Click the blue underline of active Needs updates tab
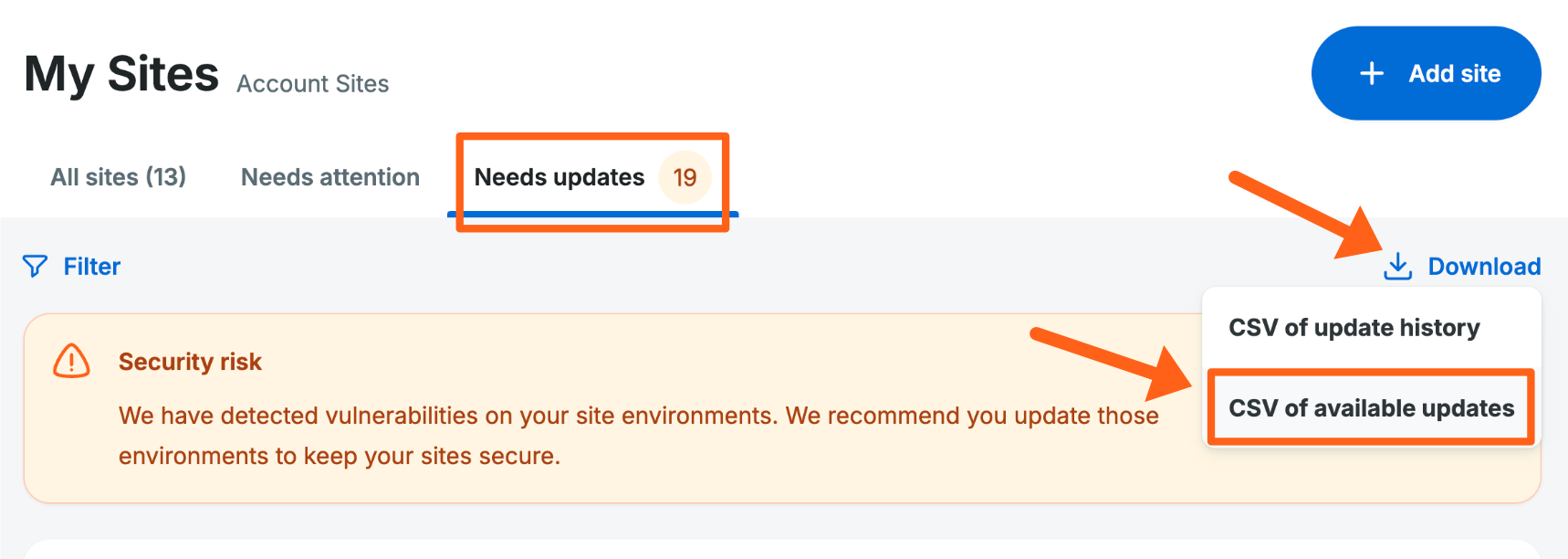This screenshot has width=1568, height=559. tap(590, 215)
